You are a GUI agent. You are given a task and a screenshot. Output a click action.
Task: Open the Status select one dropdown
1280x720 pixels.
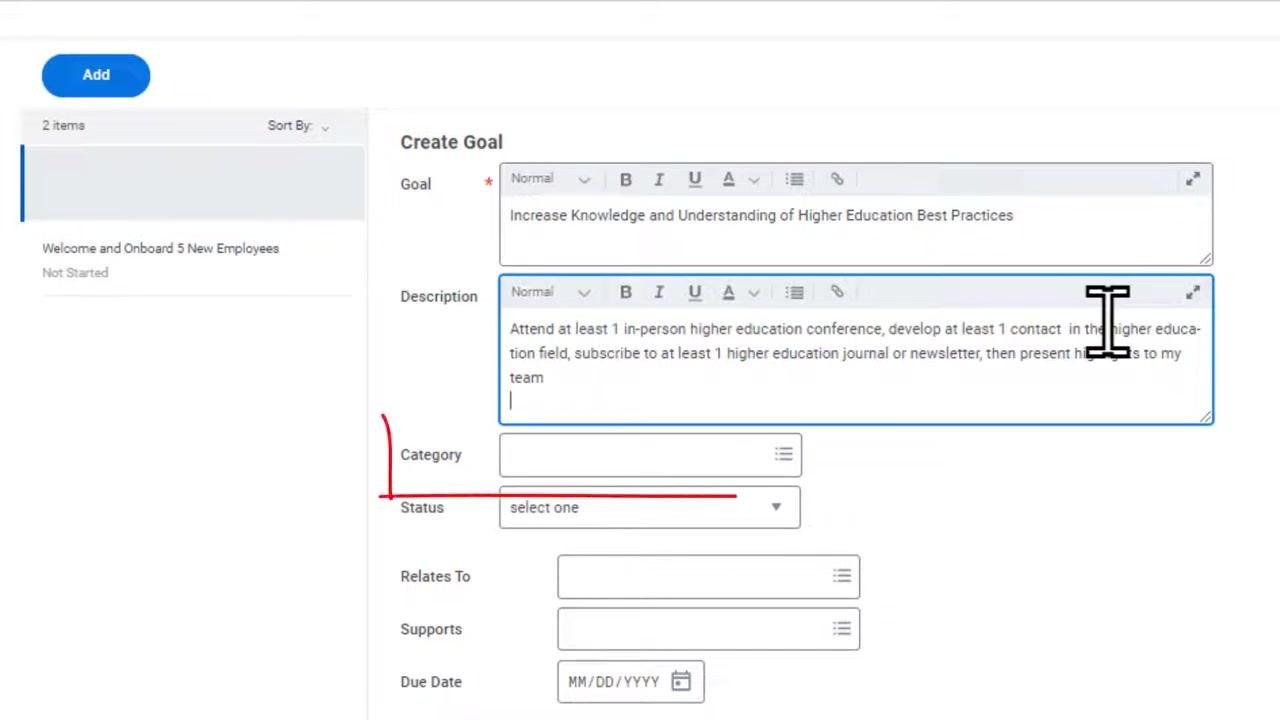tap(650, 508)
